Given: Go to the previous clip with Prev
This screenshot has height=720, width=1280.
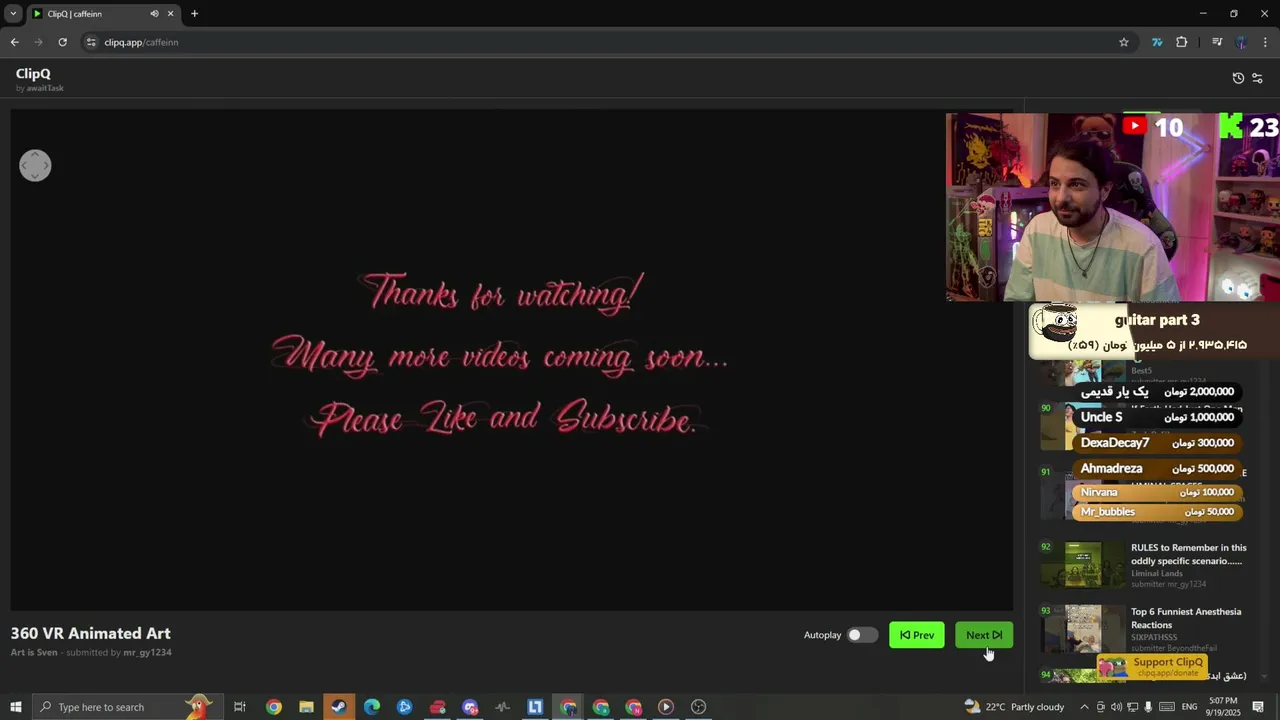Looking at the screenshot, I should pyautogui.click(x=917, y=635).
